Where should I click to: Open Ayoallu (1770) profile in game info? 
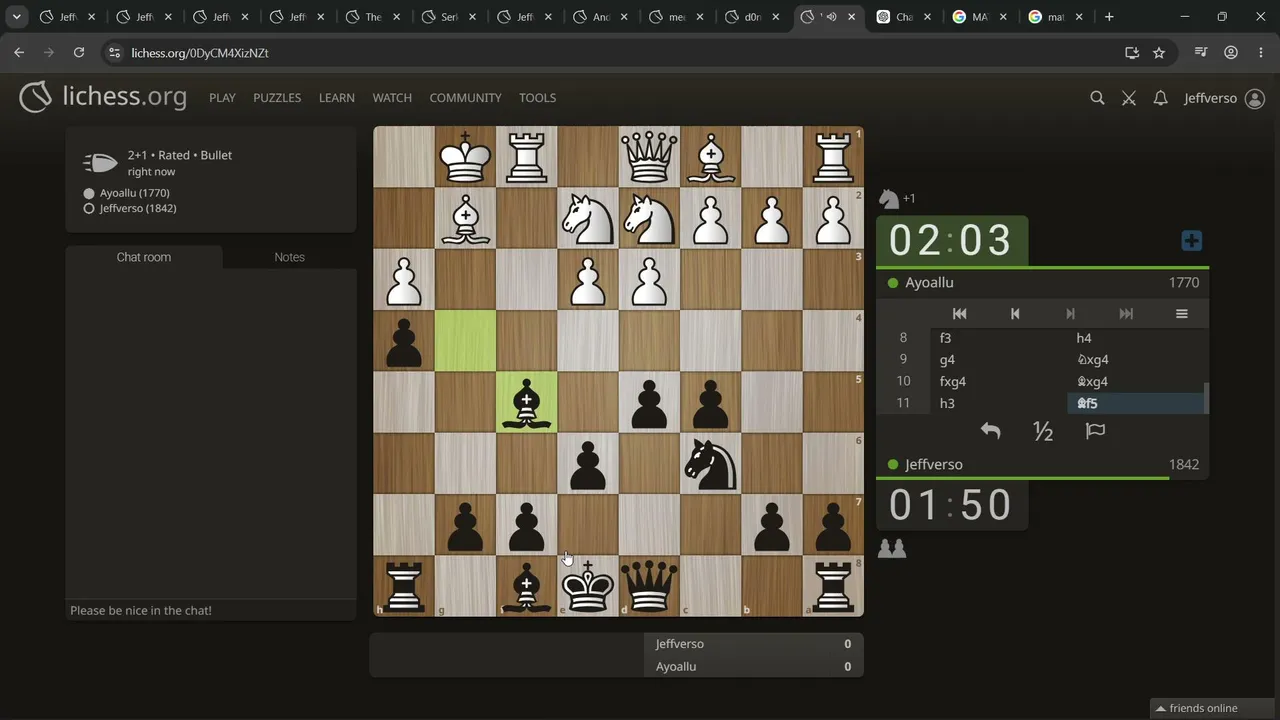tap(134, 193)
